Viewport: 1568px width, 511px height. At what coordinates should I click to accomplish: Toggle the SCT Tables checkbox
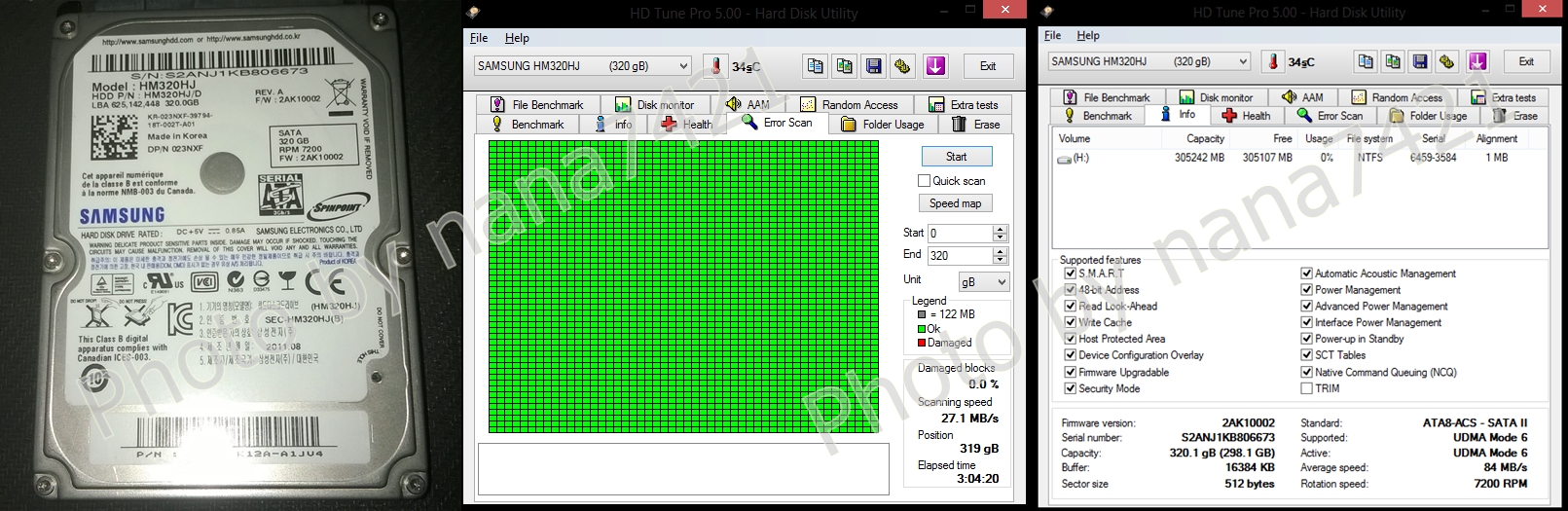[x=1307, y=355]
